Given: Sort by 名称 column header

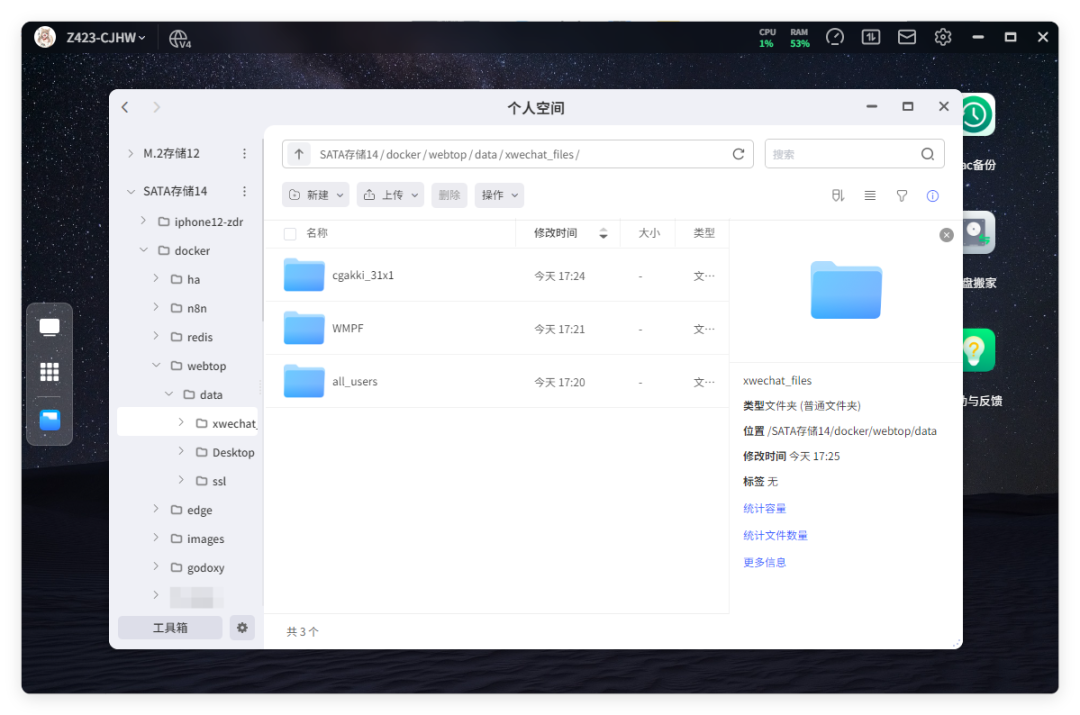Looking at the screenshot, I should pos(317,234).
